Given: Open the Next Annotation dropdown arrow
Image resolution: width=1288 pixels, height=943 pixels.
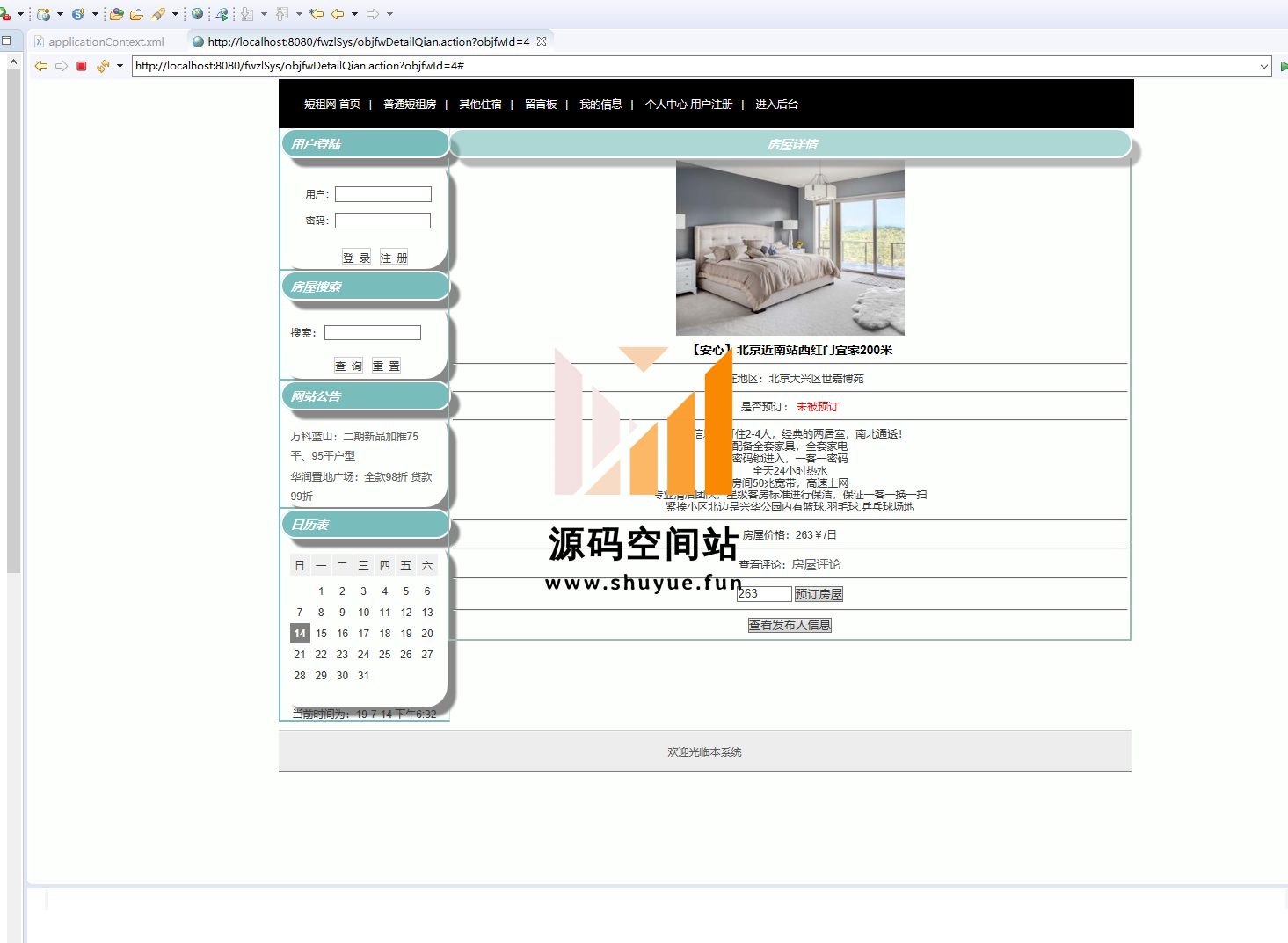Looking at the screenshot, I should (x=264, y=14).
